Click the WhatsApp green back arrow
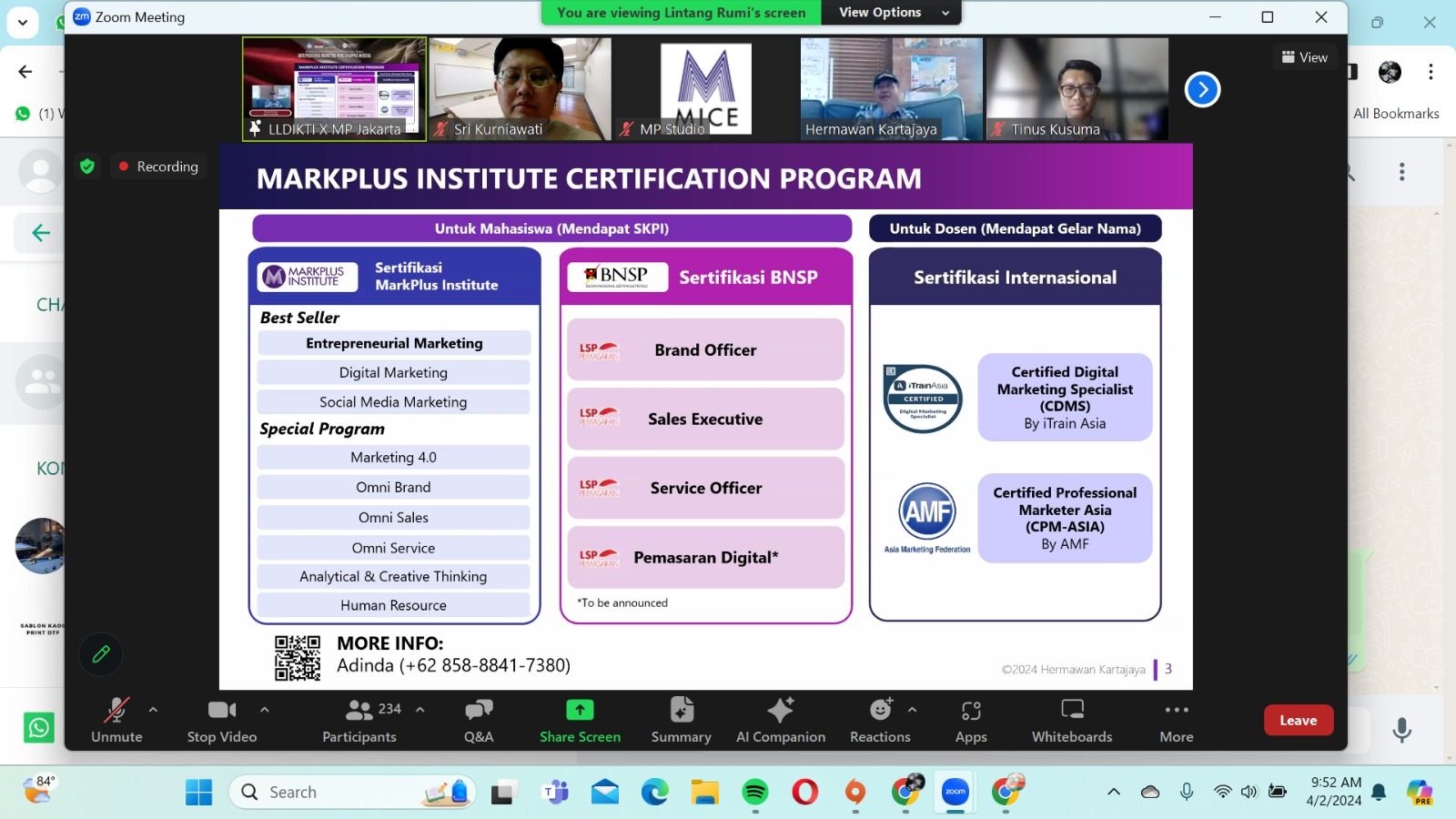The height and width of the screenshot is (819, 1456). 40,233
